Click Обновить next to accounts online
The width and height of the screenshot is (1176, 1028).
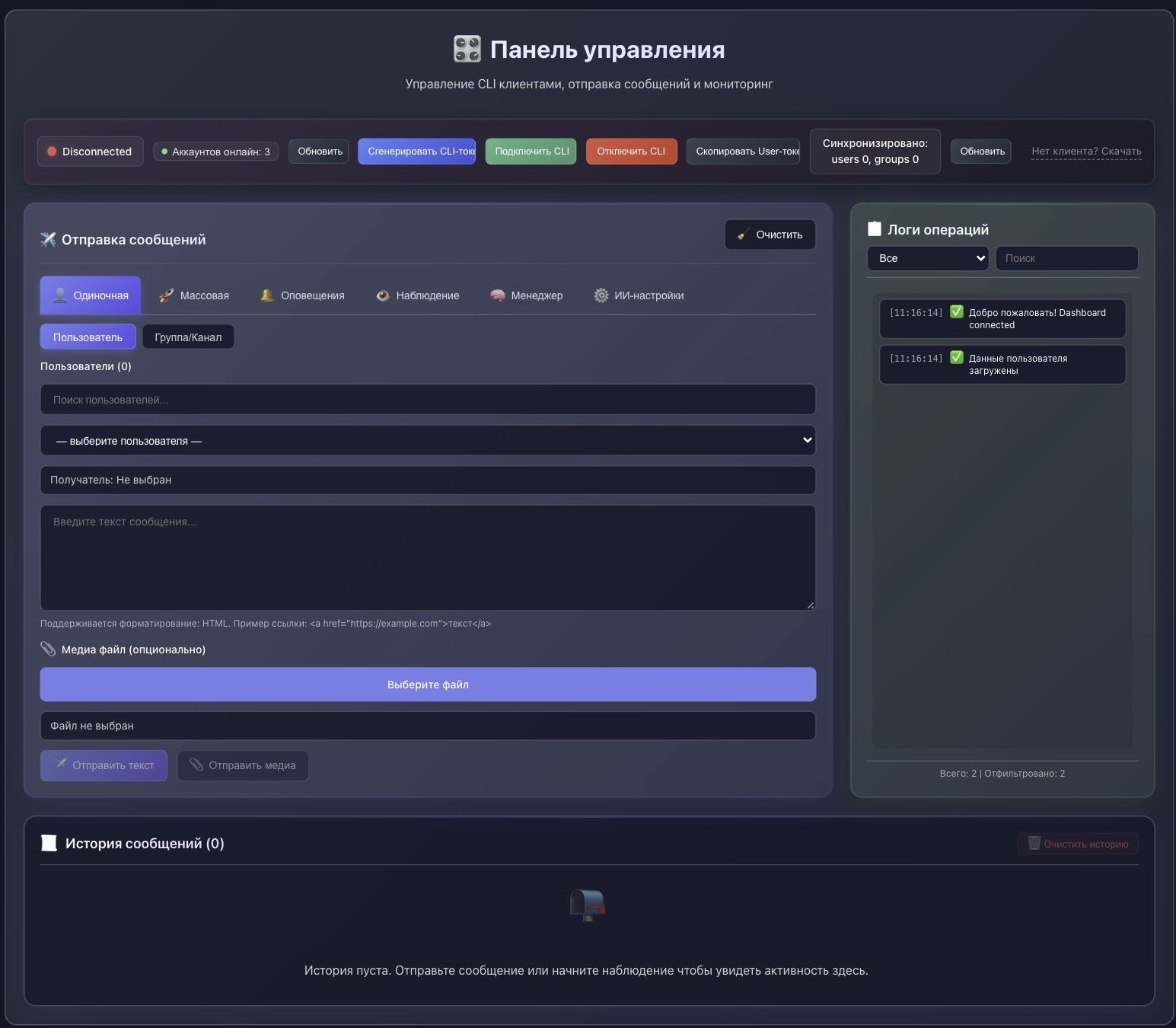pyautogui.click(x=319, y=152)
